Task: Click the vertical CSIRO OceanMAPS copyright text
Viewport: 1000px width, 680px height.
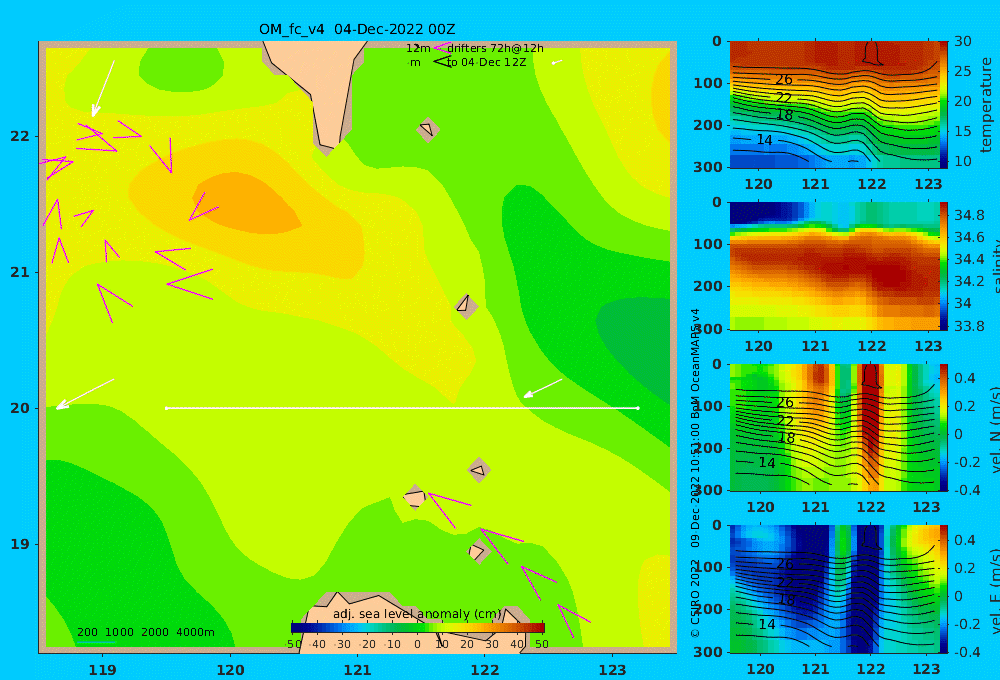Action: 695,473
